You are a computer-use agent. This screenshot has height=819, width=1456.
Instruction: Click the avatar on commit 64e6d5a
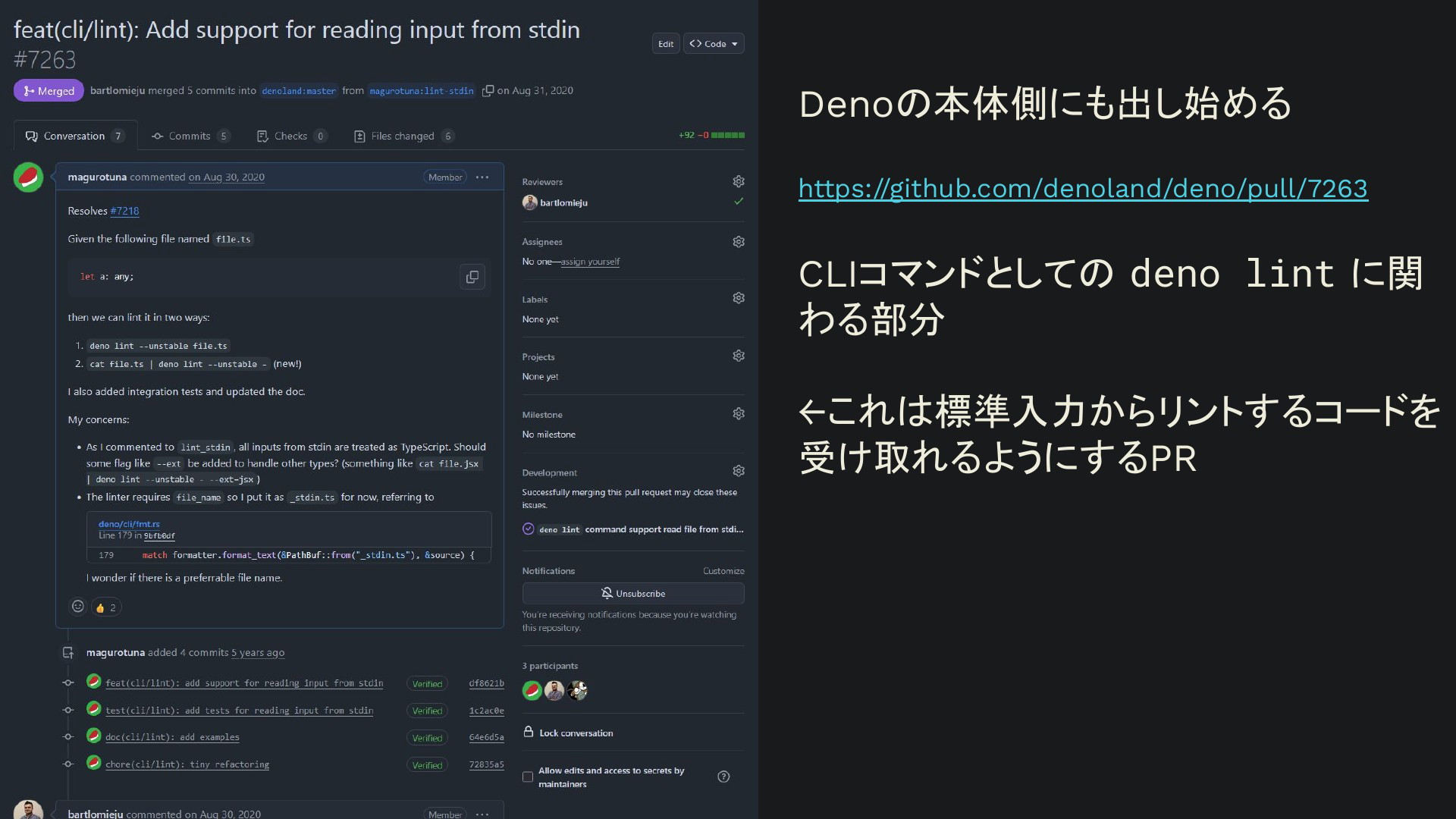point(94,736)
